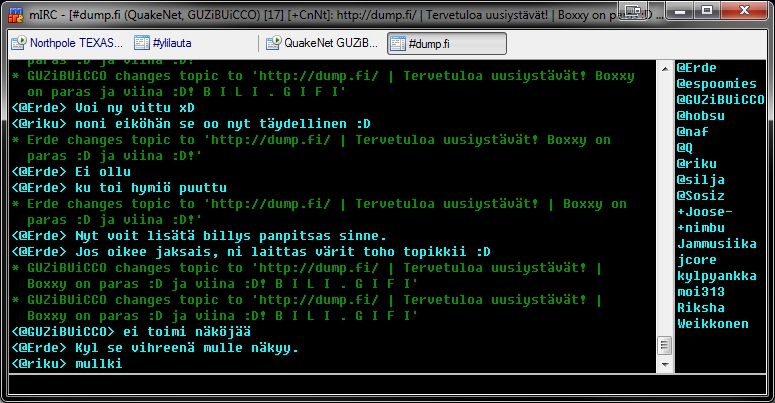
Task: Click the mIRC icon in the title bar
Action: click(12, 12)
